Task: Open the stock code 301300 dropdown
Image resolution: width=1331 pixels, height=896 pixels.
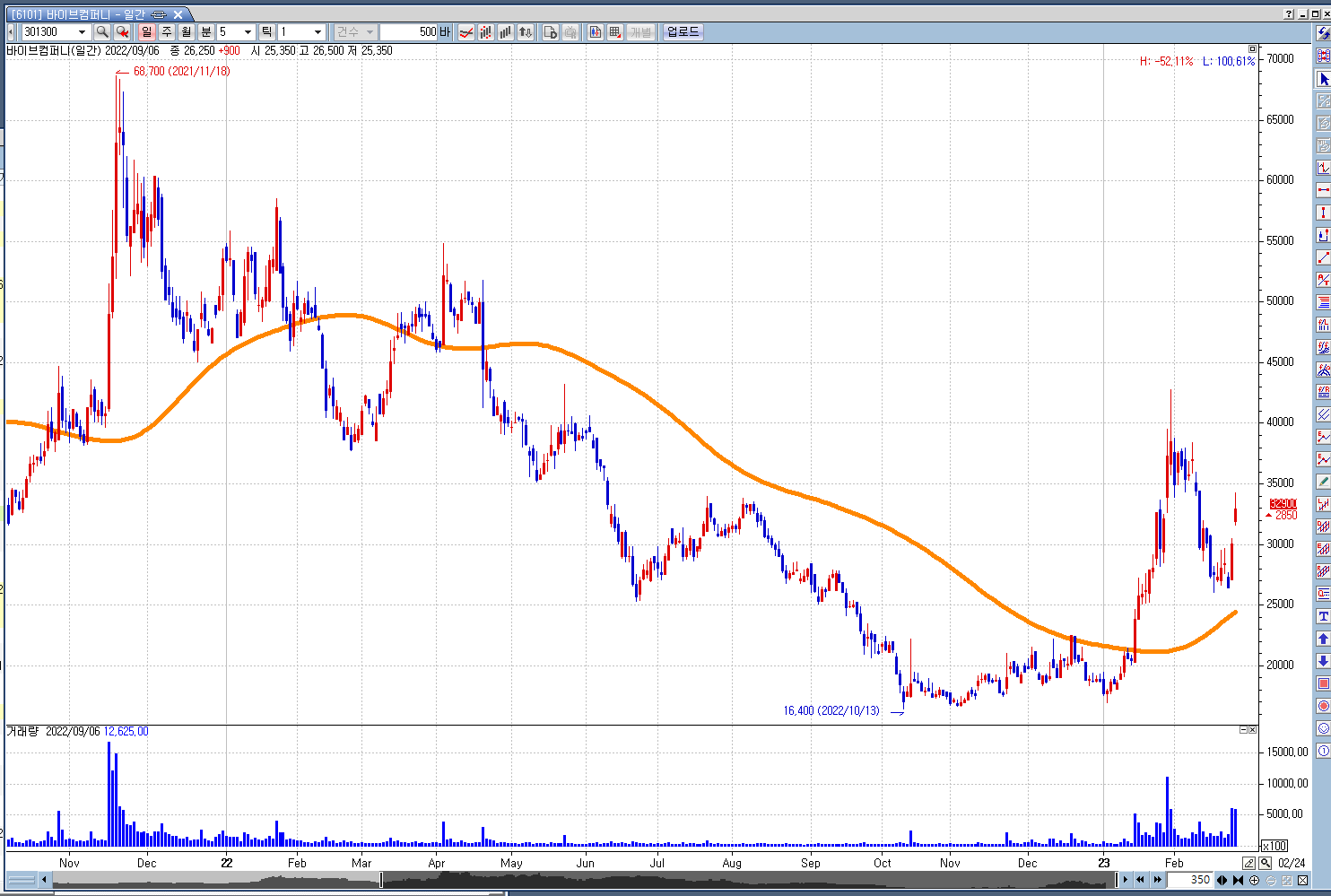Action: pyautogui.click(x=82, y=32)
